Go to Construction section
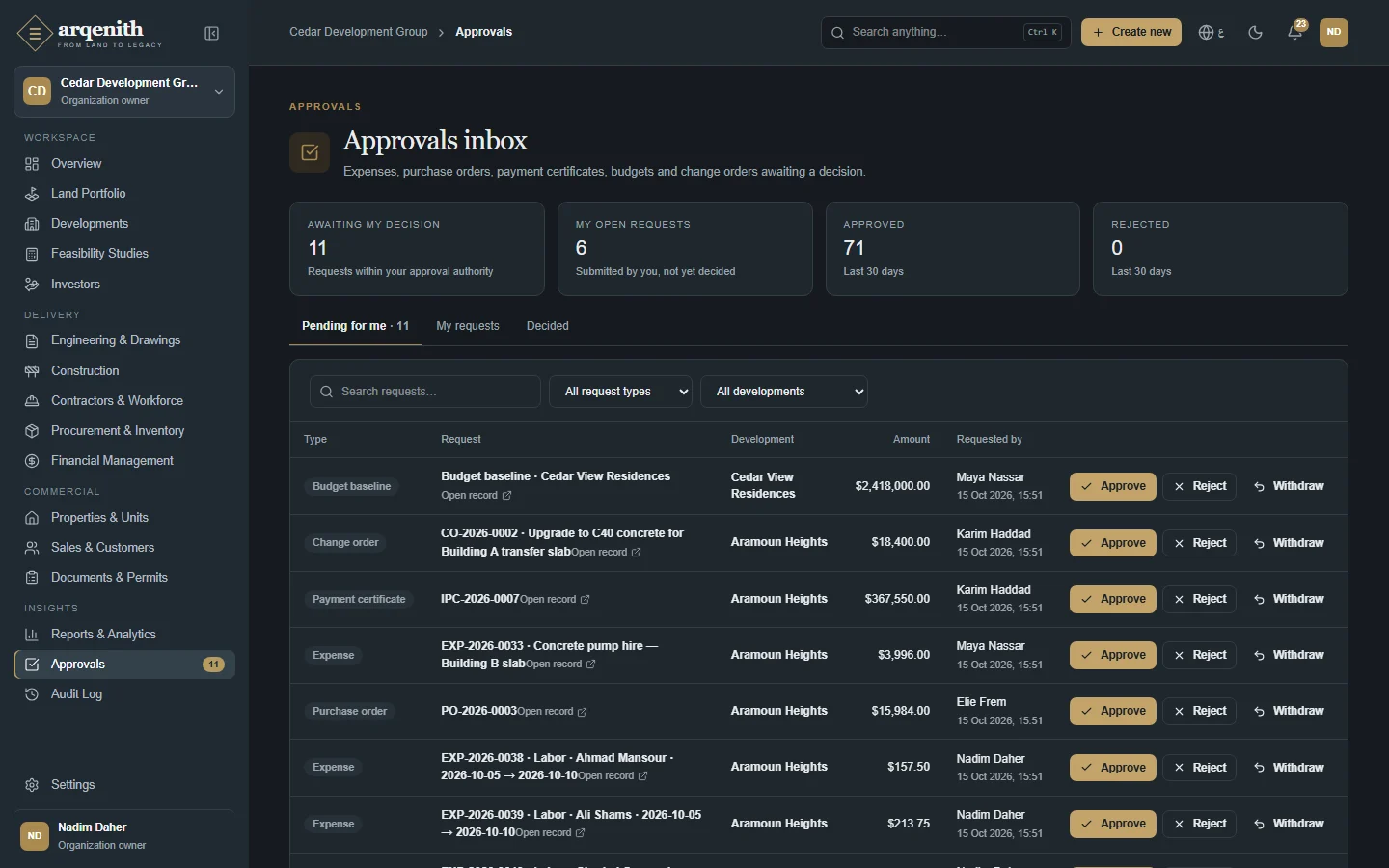The width and height of the screenshot is (1389, 868). point(124,371)
